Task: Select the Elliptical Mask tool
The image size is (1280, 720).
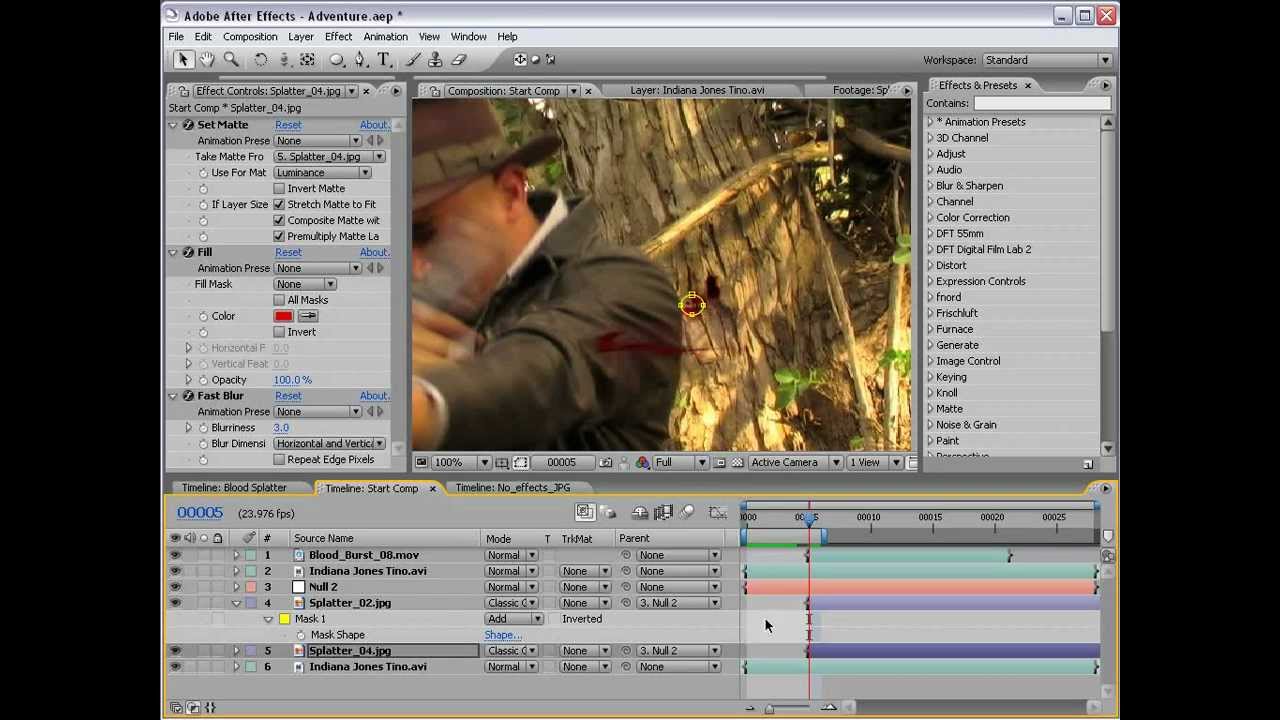Action: click(x=337, y=60)
